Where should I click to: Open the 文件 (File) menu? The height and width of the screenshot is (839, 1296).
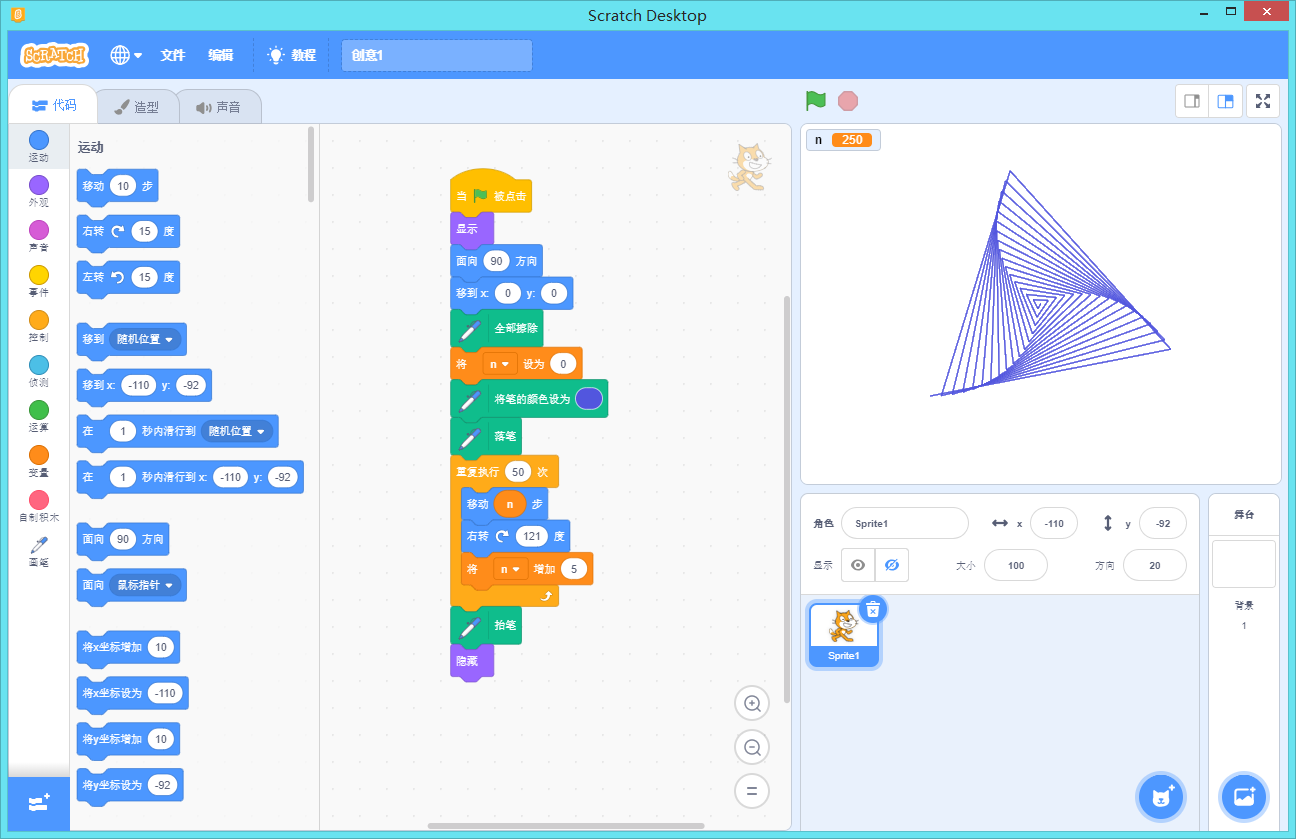point(172,55)
